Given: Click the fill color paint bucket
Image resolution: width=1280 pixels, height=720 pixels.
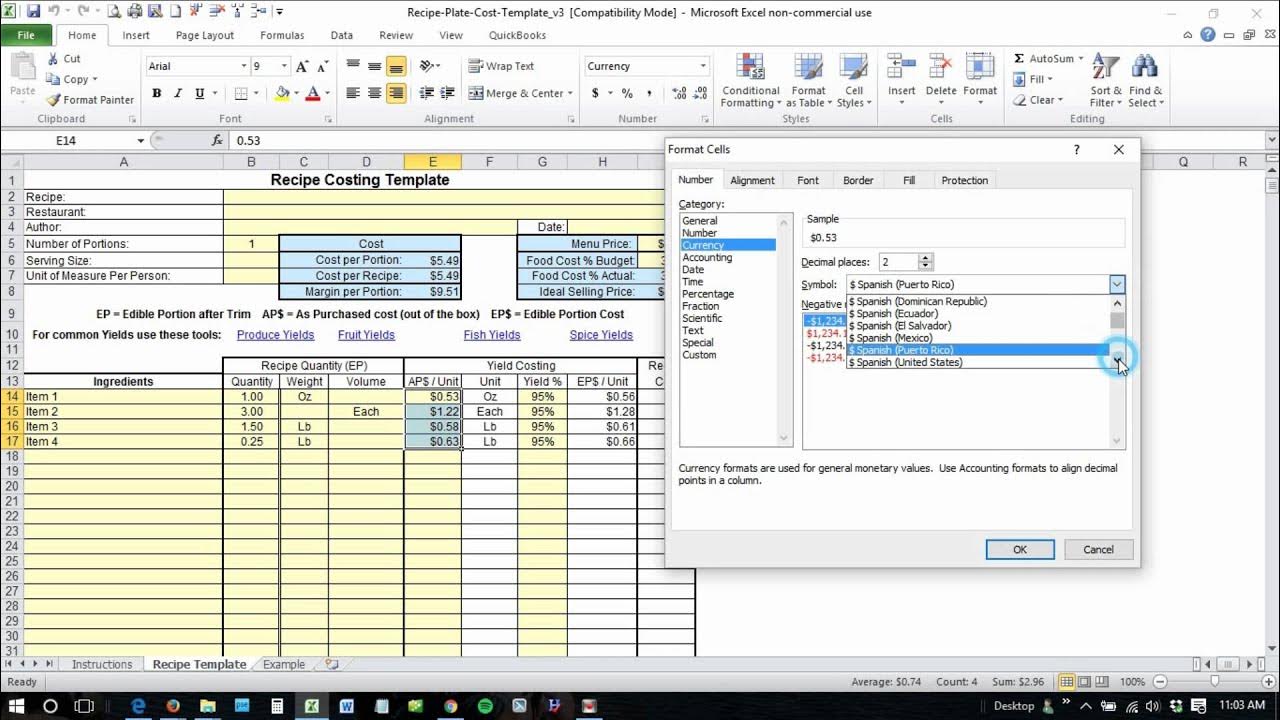Looking at the screenshot, I should point(282,93).
